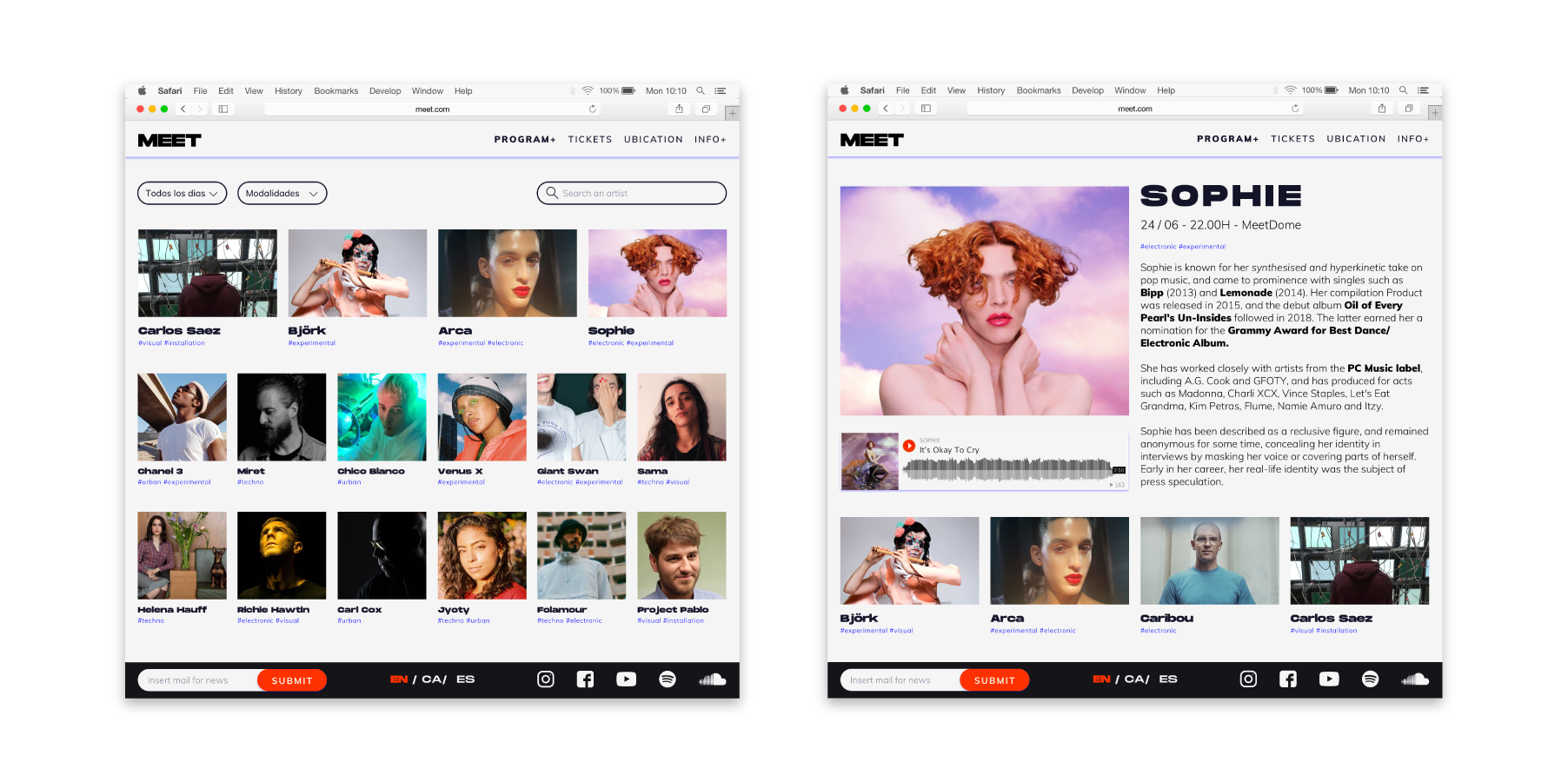
Task: Expand the Todos los dias dropdown
Action: 182,193
